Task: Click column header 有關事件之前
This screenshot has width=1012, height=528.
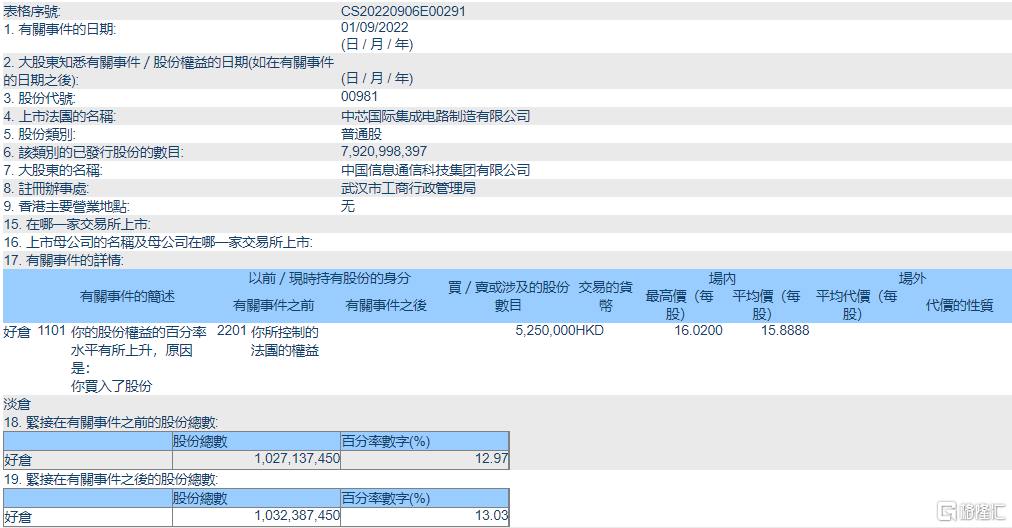Action: click(274, 305)
